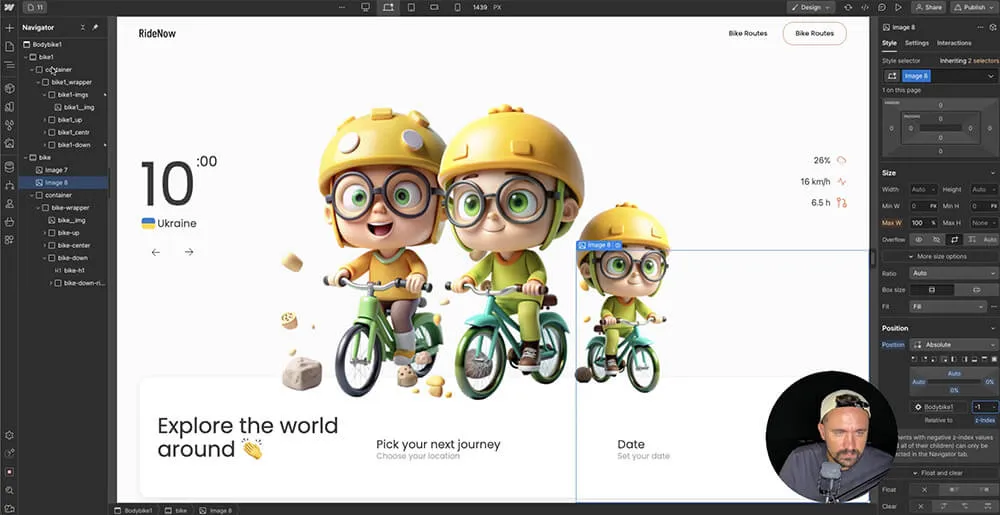Viewport: 1000px width, 515px height.
Task: Switch to the Style tab
Action: tap(889, 43)
